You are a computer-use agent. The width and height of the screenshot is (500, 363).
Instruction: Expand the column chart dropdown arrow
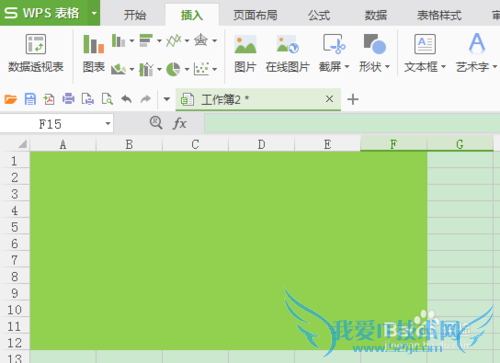coord(131,41)
